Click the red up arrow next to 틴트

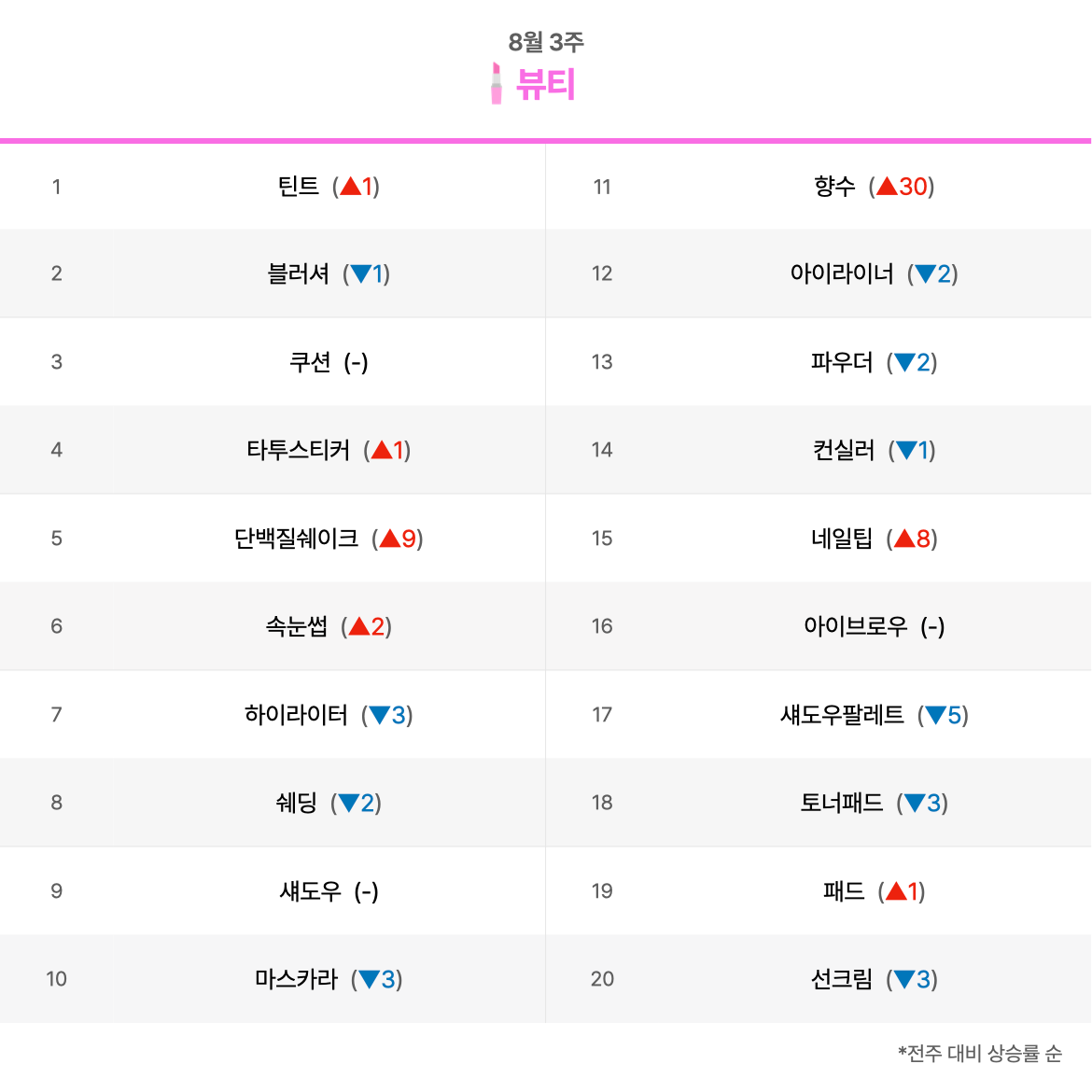tap(351, 187)
